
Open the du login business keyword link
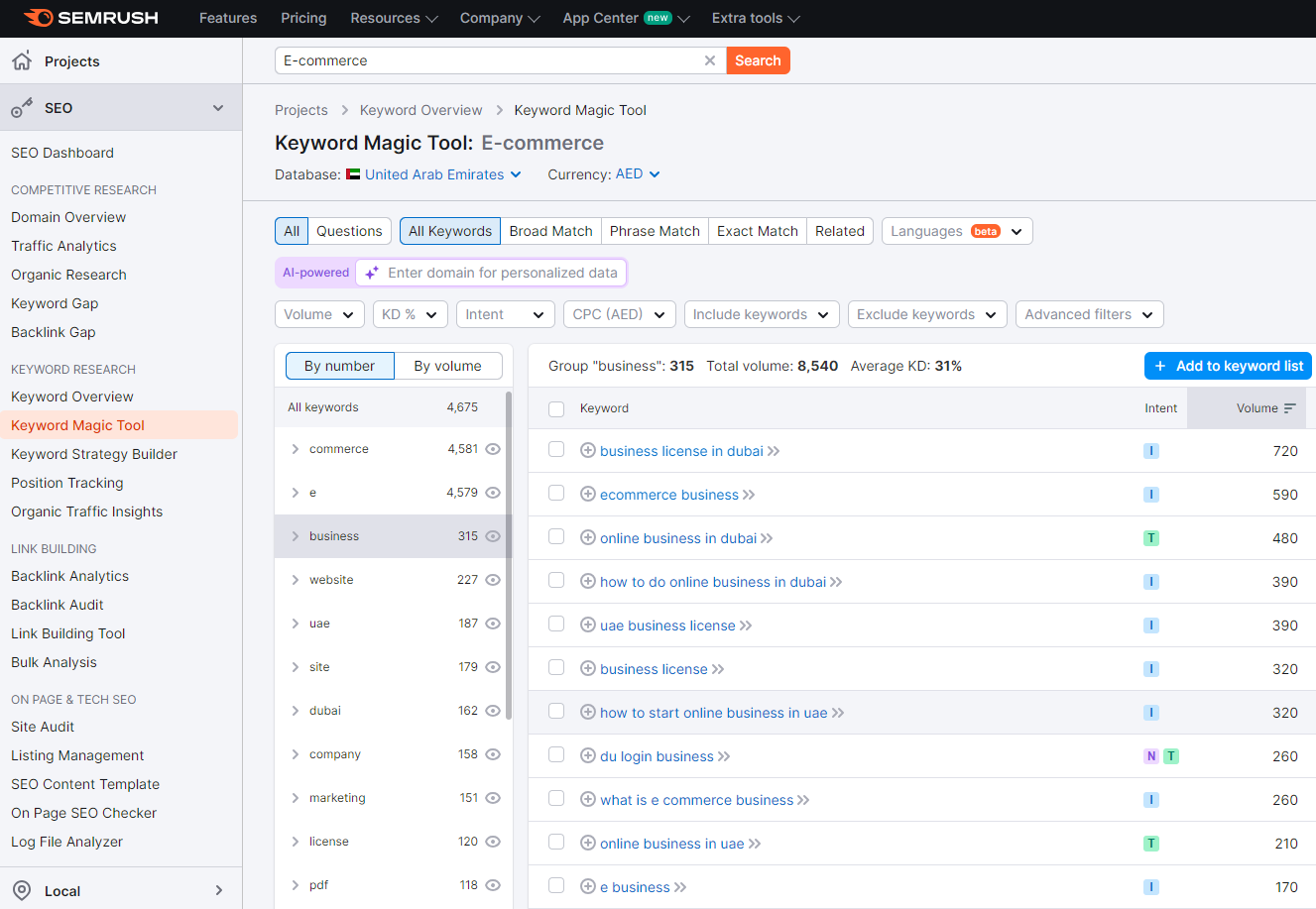tap(657, 756)
